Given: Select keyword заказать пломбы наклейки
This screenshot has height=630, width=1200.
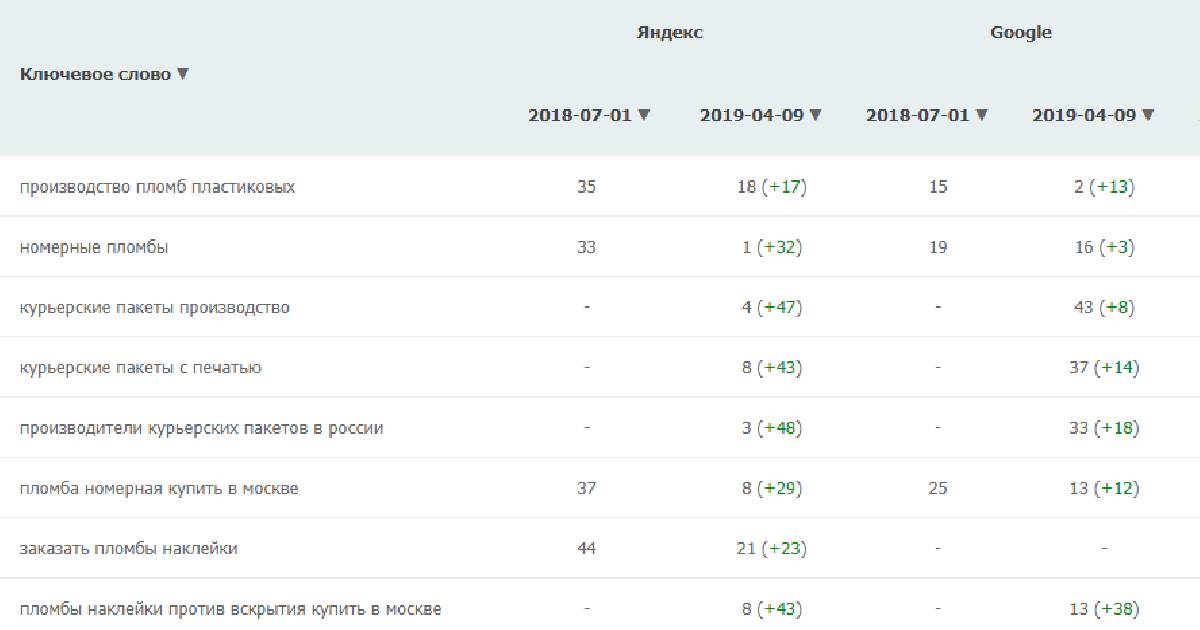Looking at the screenshot, I should pos(129,548).
